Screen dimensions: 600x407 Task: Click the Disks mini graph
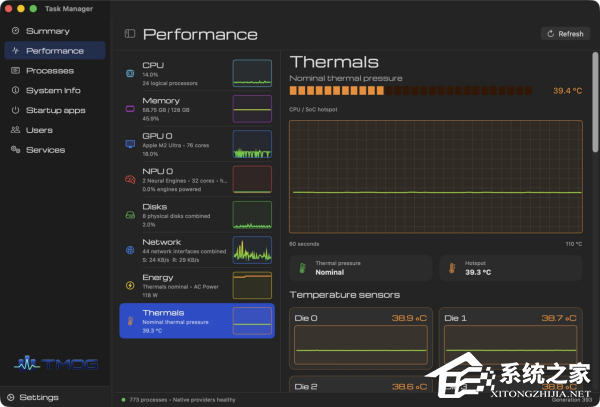(252, 215)
